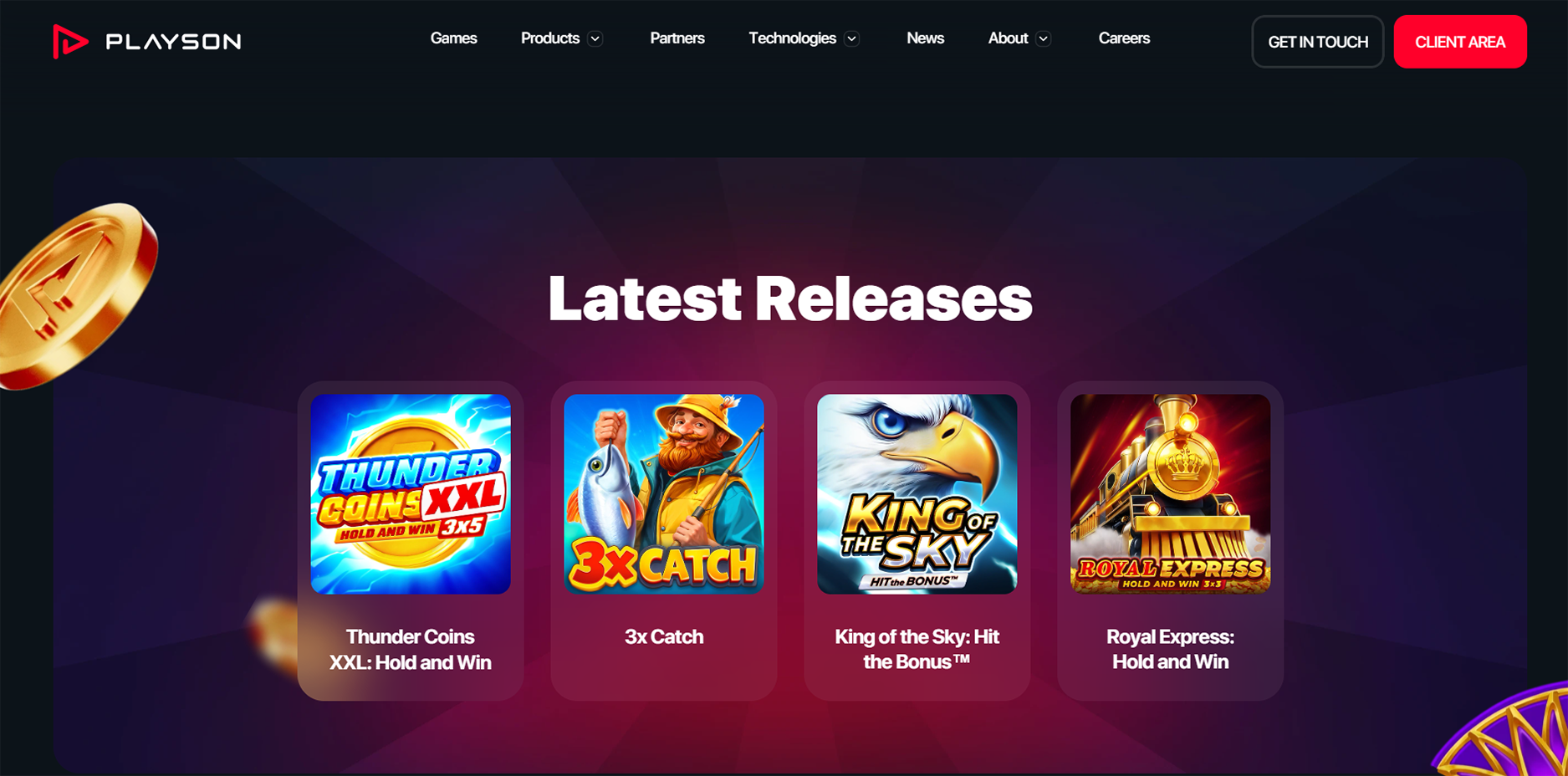Select the King of the Sky eagle image
Viewport: 1568px width, 776px height.
[x=917, y=494]
